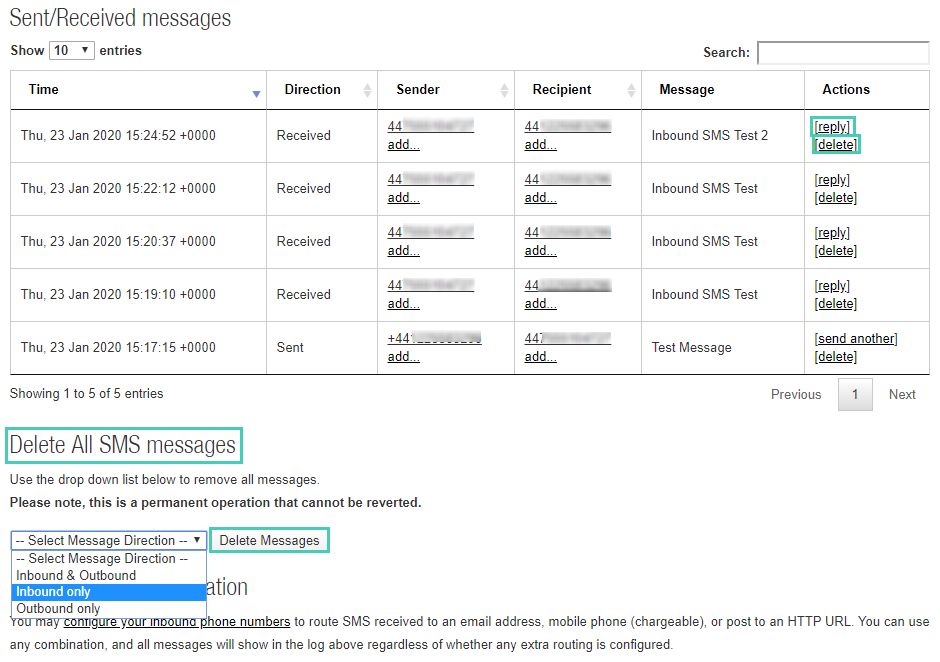Click the Previous pagination control
The image size is (940, 662).
796,394
